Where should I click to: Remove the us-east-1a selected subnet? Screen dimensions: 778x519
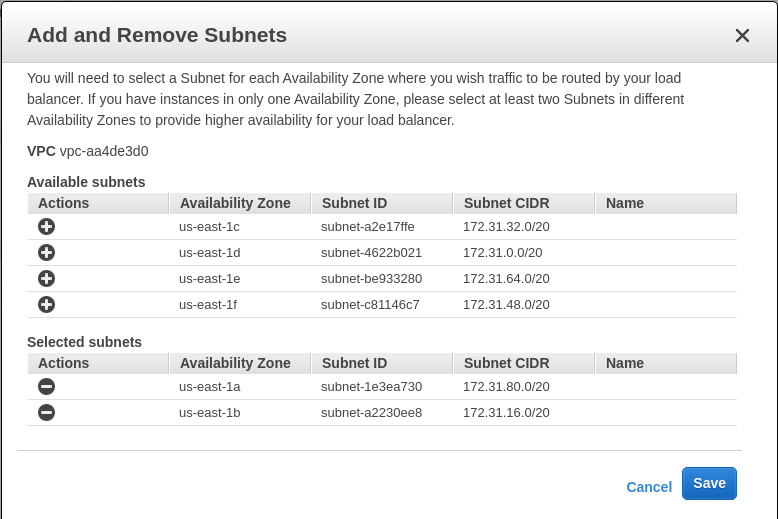[46, 387]
